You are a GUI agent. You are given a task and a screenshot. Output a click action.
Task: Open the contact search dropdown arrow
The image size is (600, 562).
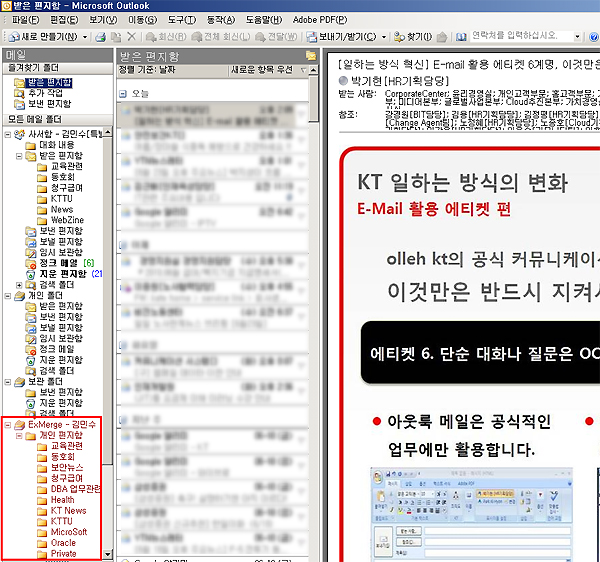[x=577, y=37]
